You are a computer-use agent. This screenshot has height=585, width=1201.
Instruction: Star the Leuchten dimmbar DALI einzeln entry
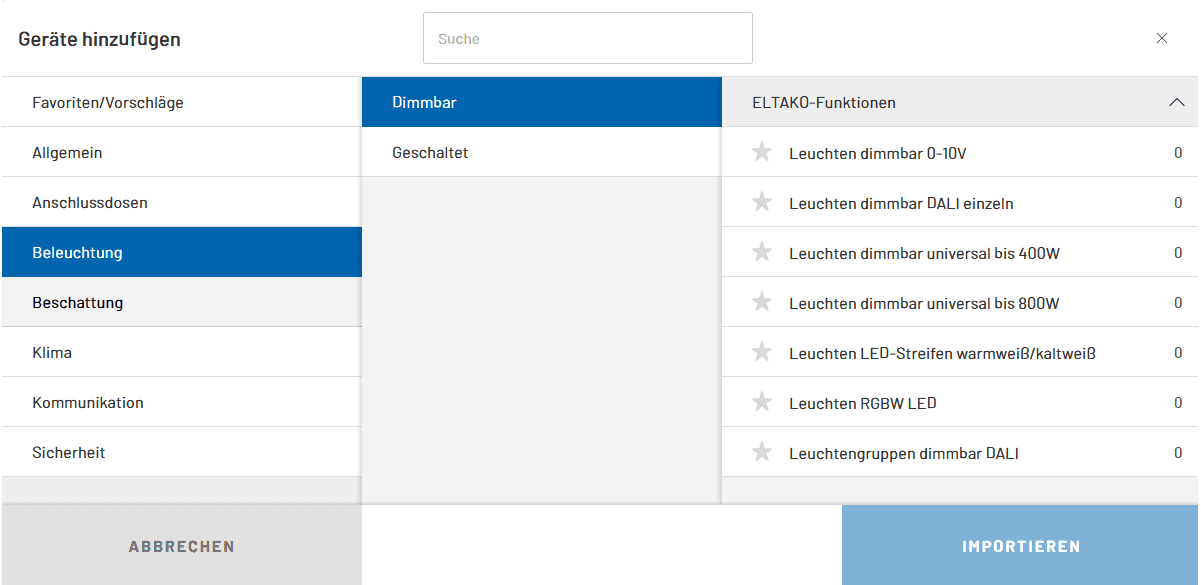click(x=762, y=203)
